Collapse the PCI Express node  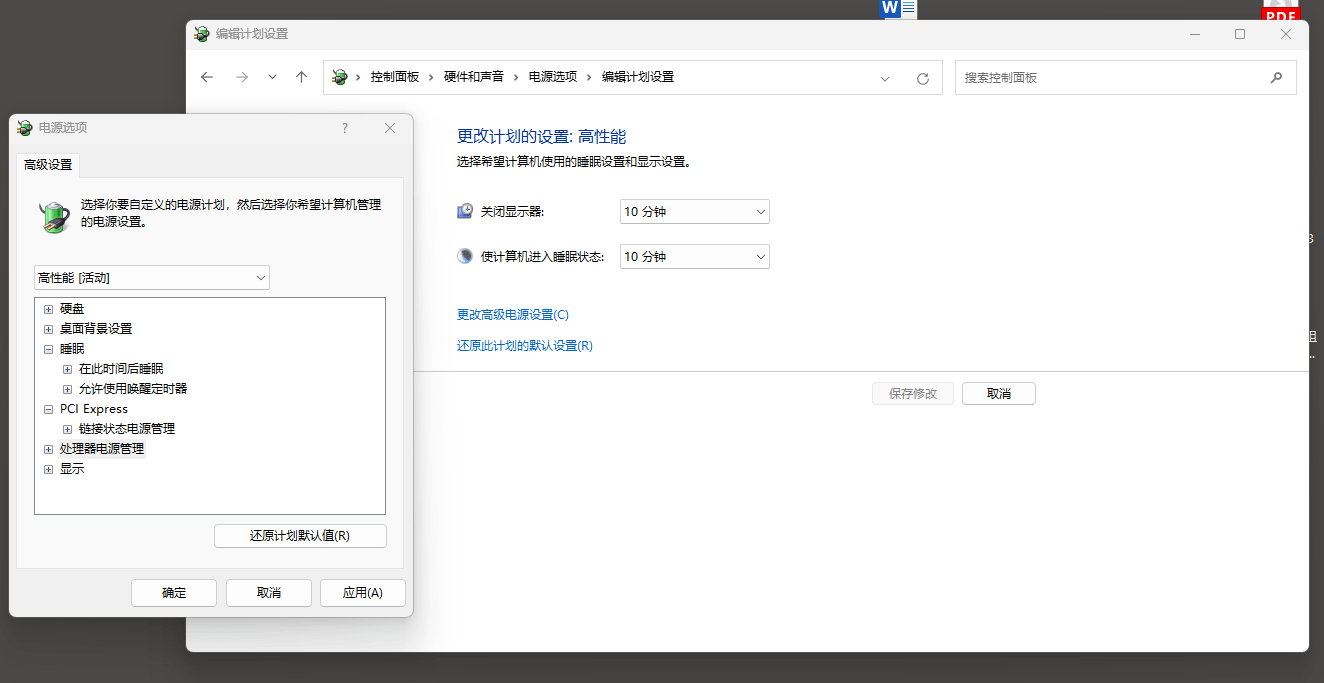pos(48,409)
